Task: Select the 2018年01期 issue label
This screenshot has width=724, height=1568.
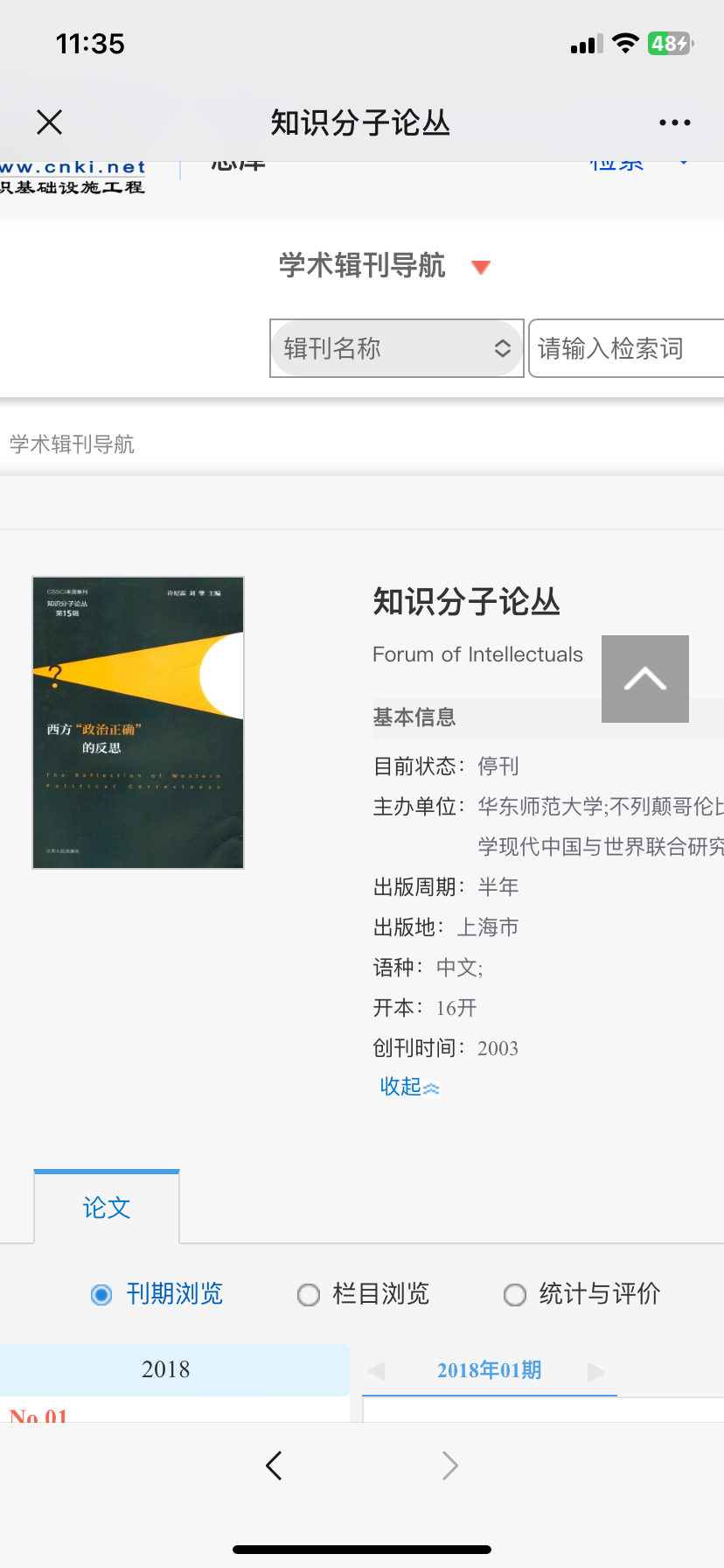Action: pos(489,1370)
